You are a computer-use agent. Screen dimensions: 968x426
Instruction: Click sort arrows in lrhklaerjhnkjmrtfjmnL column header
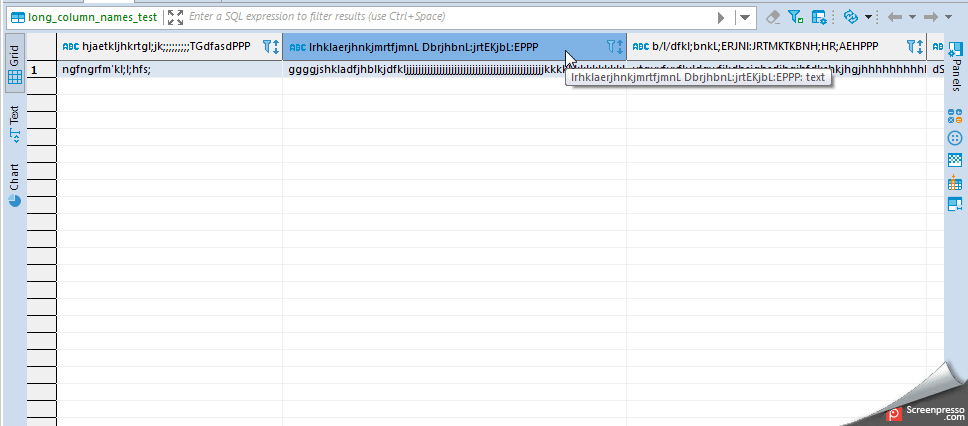(x=620, y=46)
